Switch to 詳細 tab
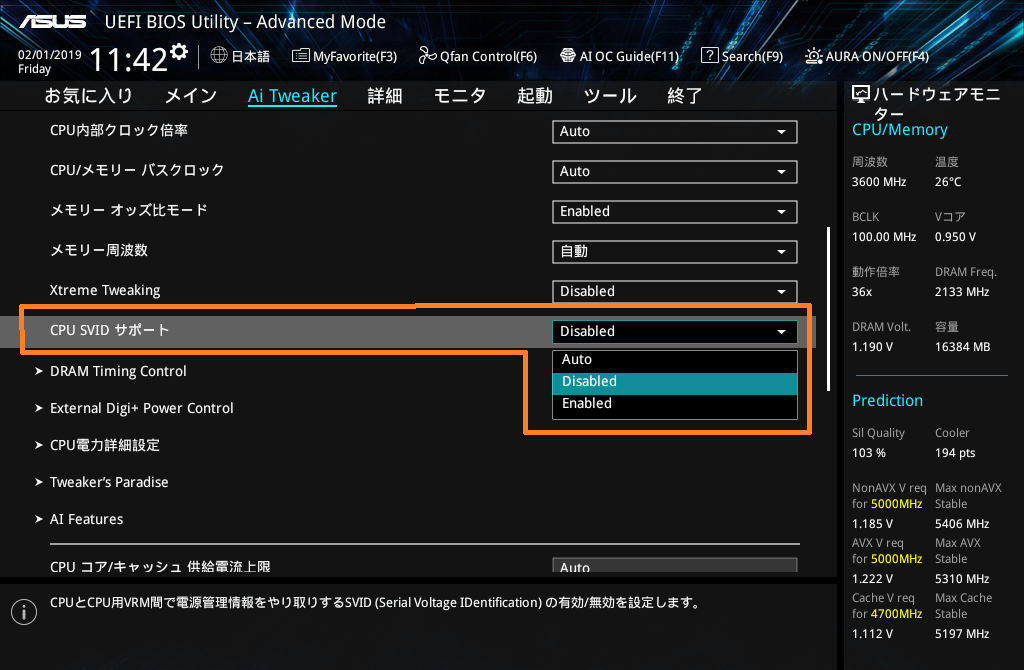Image resolution: width=1024 pixels, height=670 pixels. coord(385,96)
